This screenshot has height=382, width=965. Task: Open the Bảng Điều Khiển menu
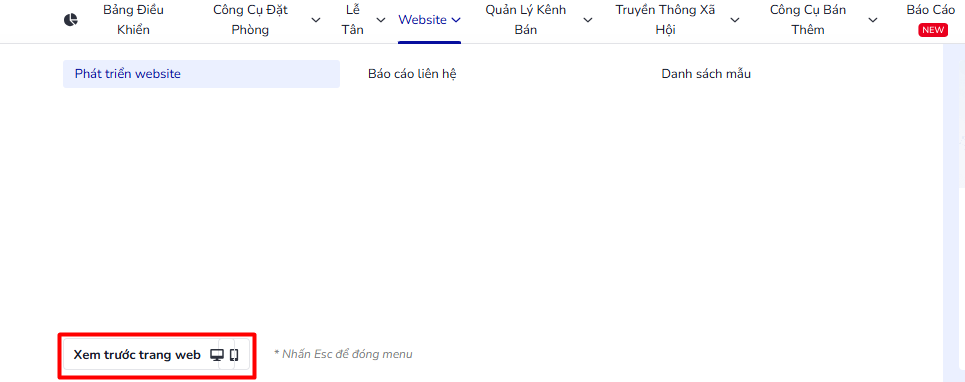[134, 20]
